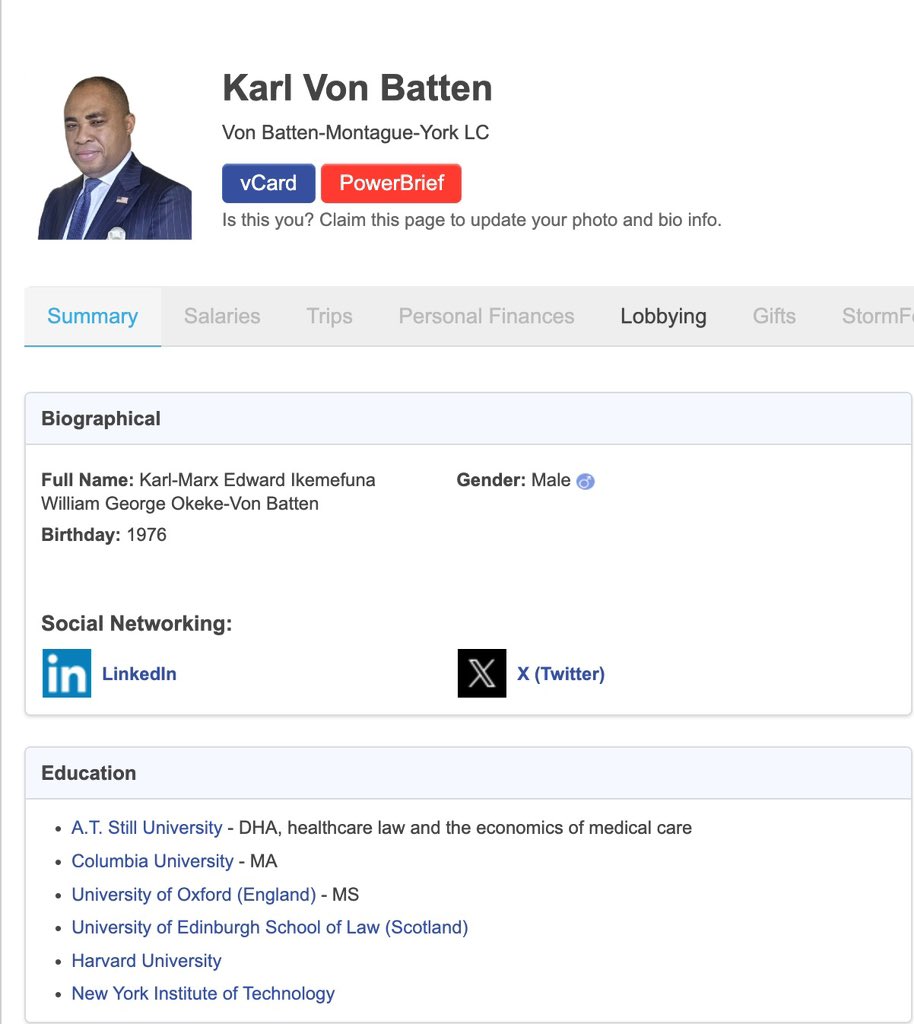
Task: Open the Salaries tab
Action: click(222, 316)
